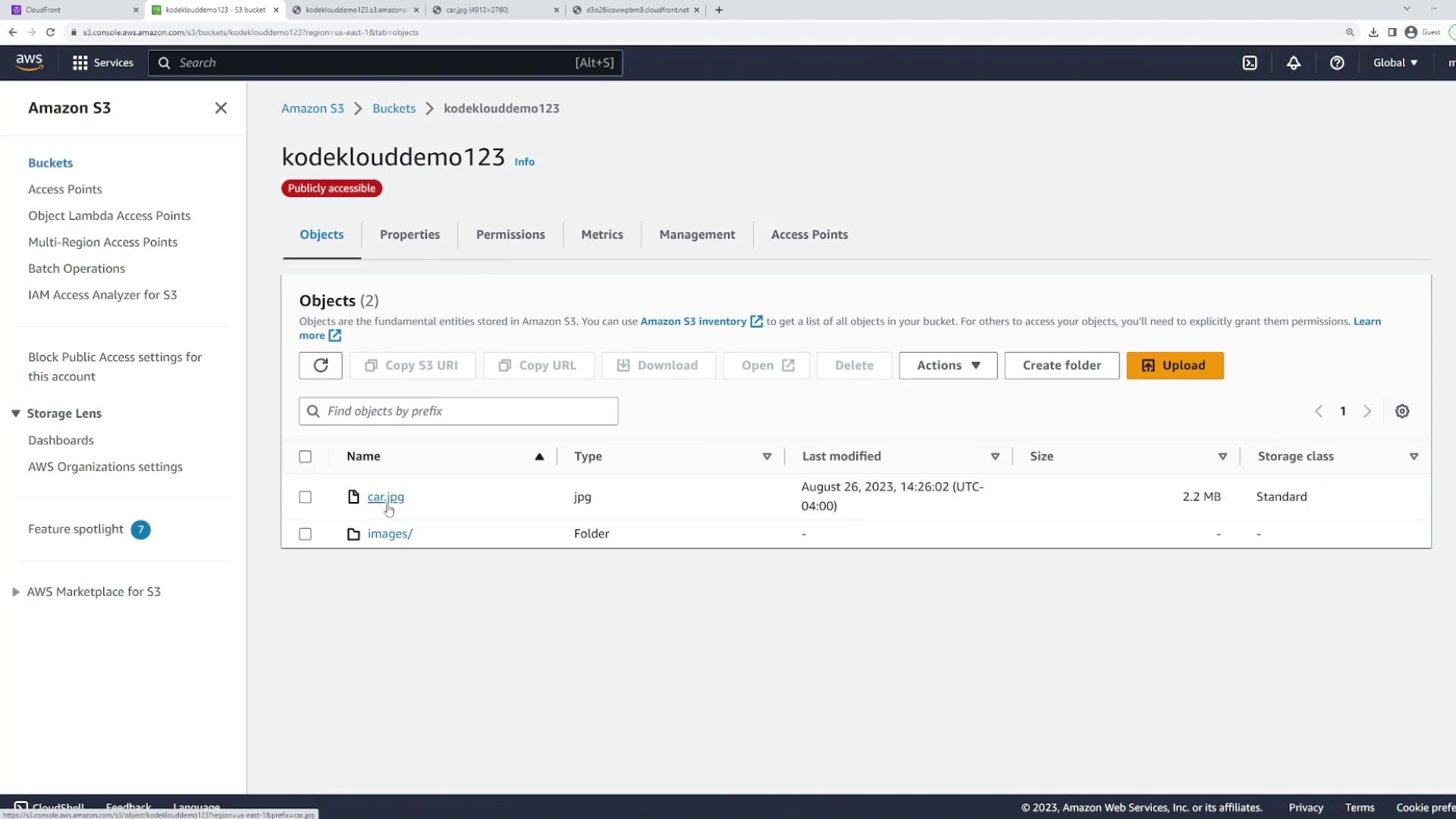Open AWS CloudShell icon in top bar
This screenshot has width=1456, height=819.
[x=1250, y=63]
